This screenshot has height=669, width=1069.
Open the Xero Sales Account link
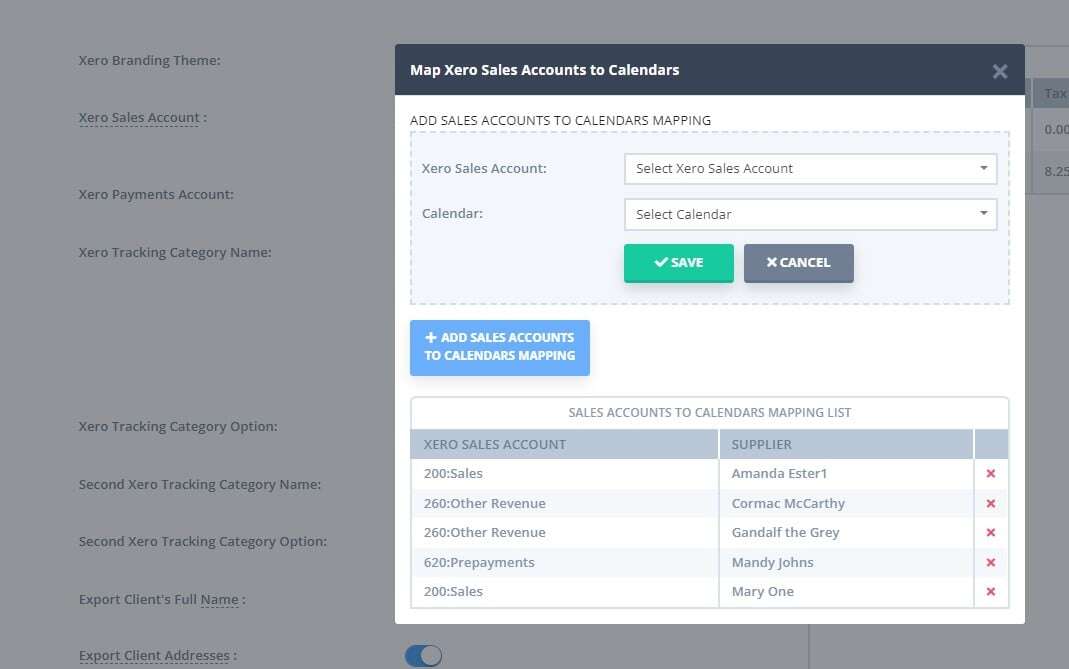[x=139, y=117]
